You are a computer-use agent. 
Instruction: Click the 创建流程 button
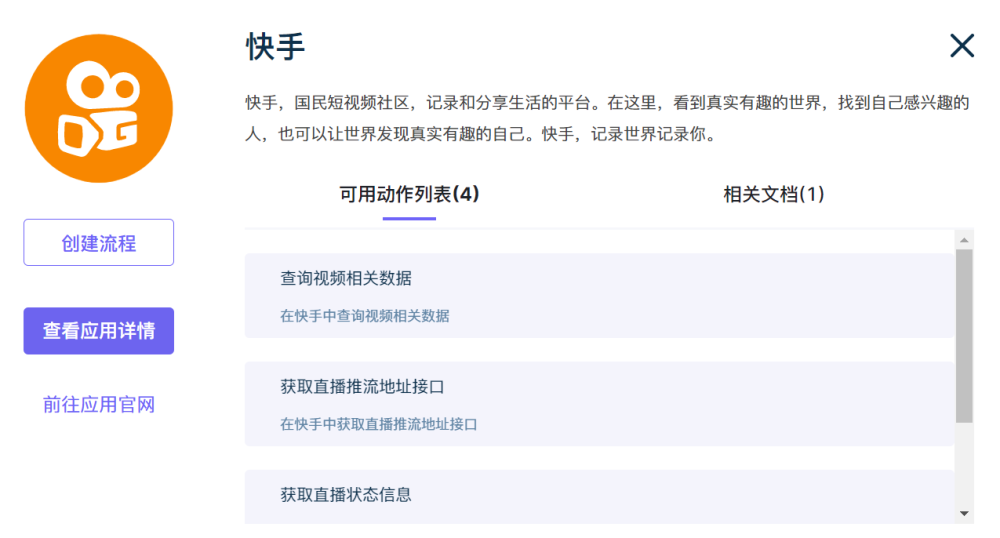coord(99,242)
